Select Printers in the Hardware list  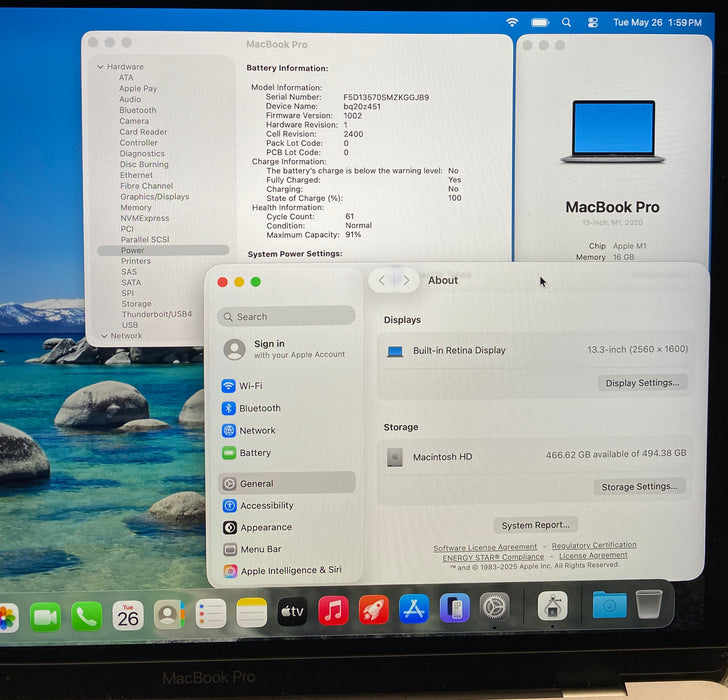[x=136, y=261]
